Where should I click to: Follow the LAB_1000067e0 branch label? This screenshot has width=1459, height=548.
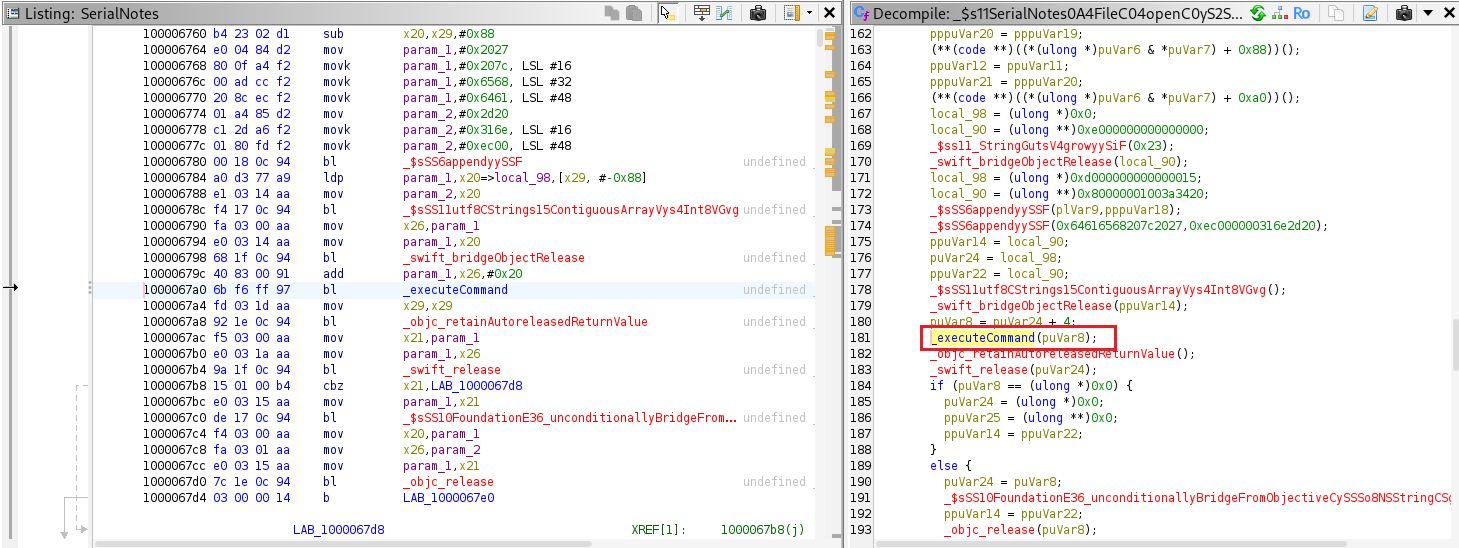click(448, 498)
